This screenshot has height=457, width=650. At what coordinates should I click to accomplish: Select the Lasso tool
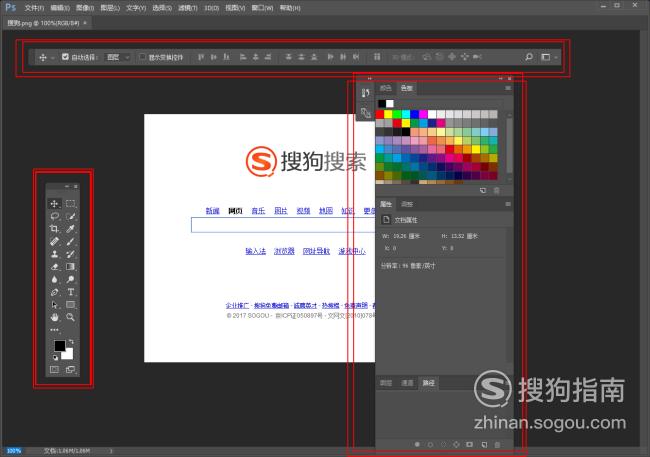click(x=54, y=216)
